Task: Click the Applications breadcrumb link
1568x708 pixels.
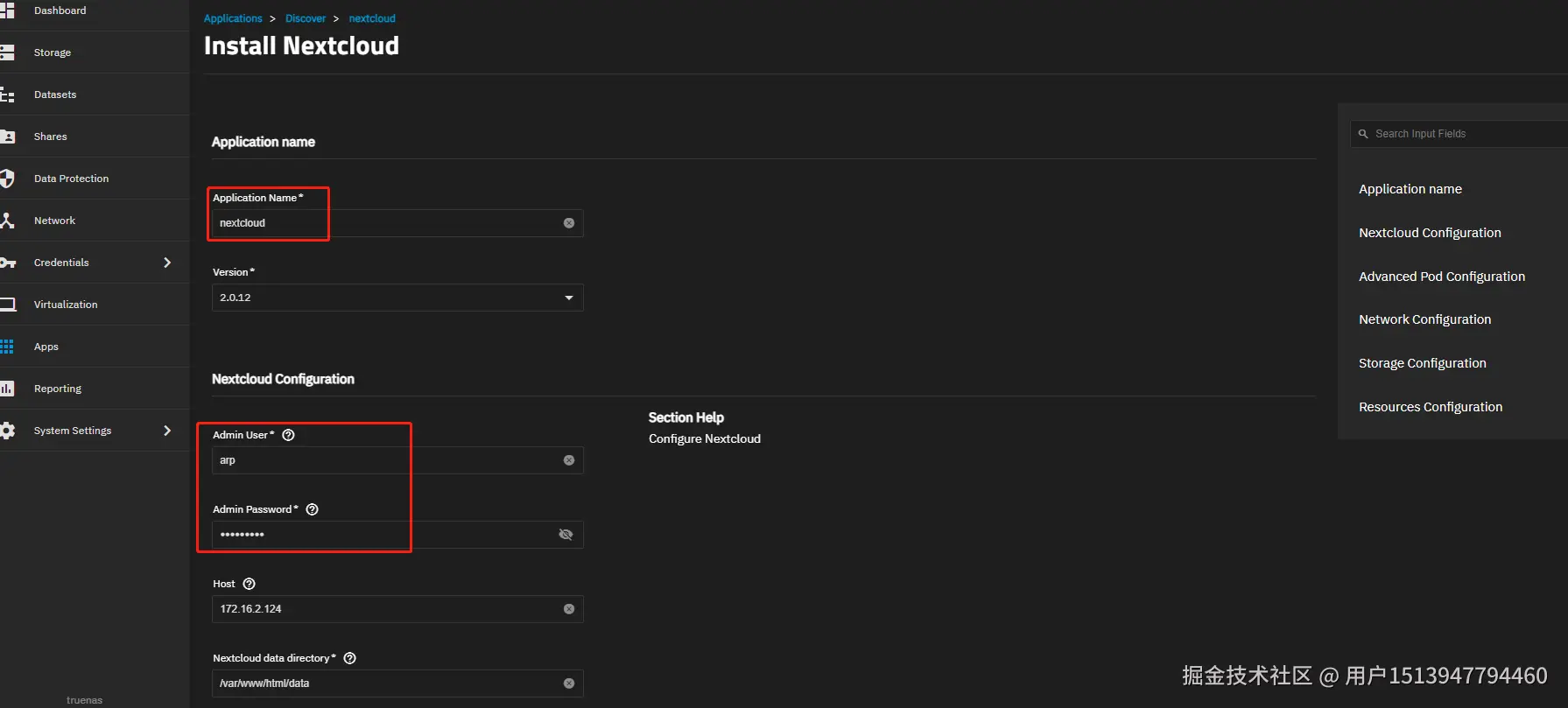Action: [233, 18]
